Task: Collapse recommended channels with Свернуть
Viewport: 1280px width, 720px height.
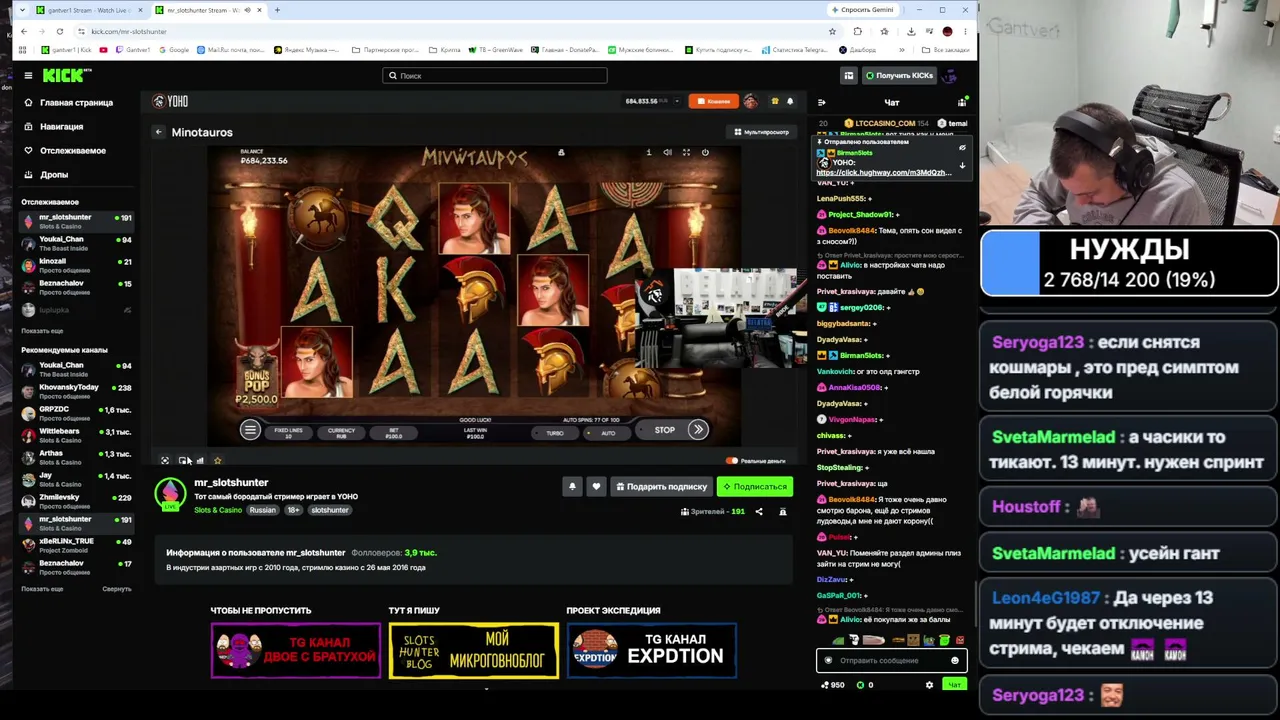Action: (x=117, y=589)
